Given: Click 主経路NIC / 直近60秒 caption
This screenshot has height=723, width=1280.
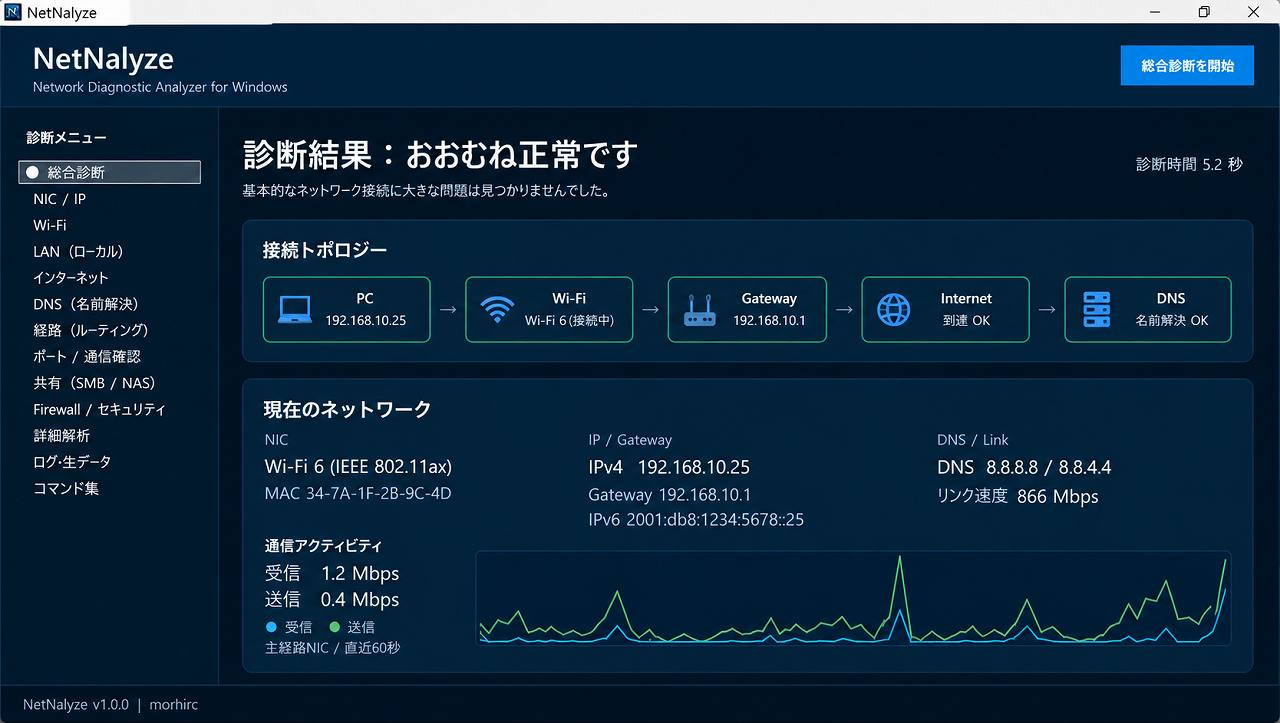Looking at the screenshot, I should (332, 648).
